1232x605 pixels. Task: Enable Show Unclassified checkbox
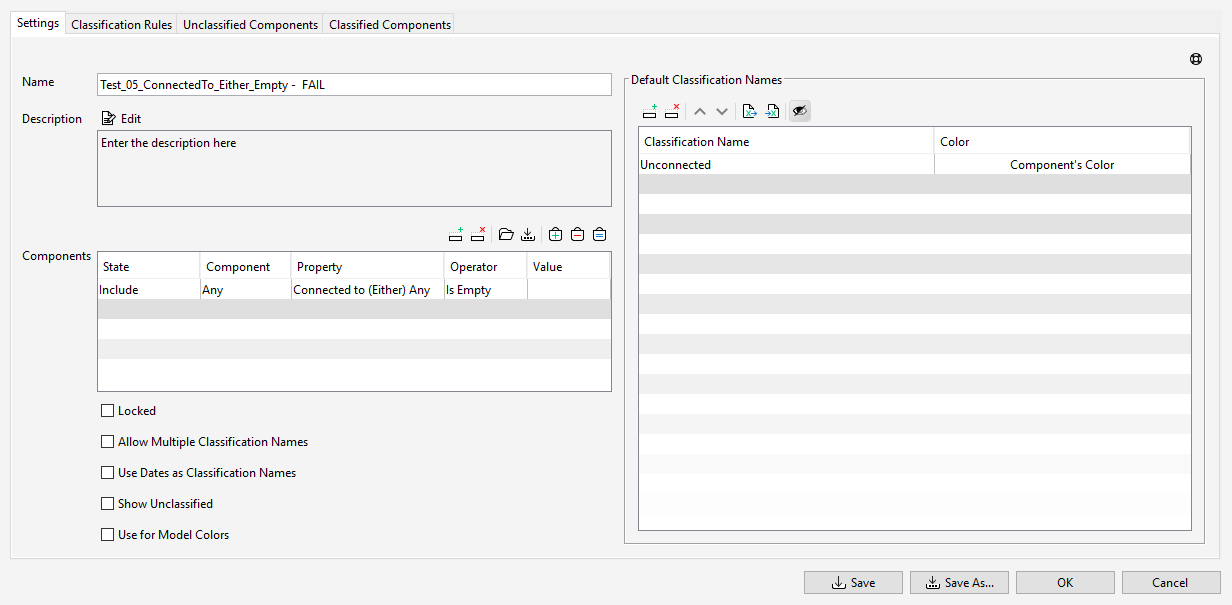[x=108, y=504]
